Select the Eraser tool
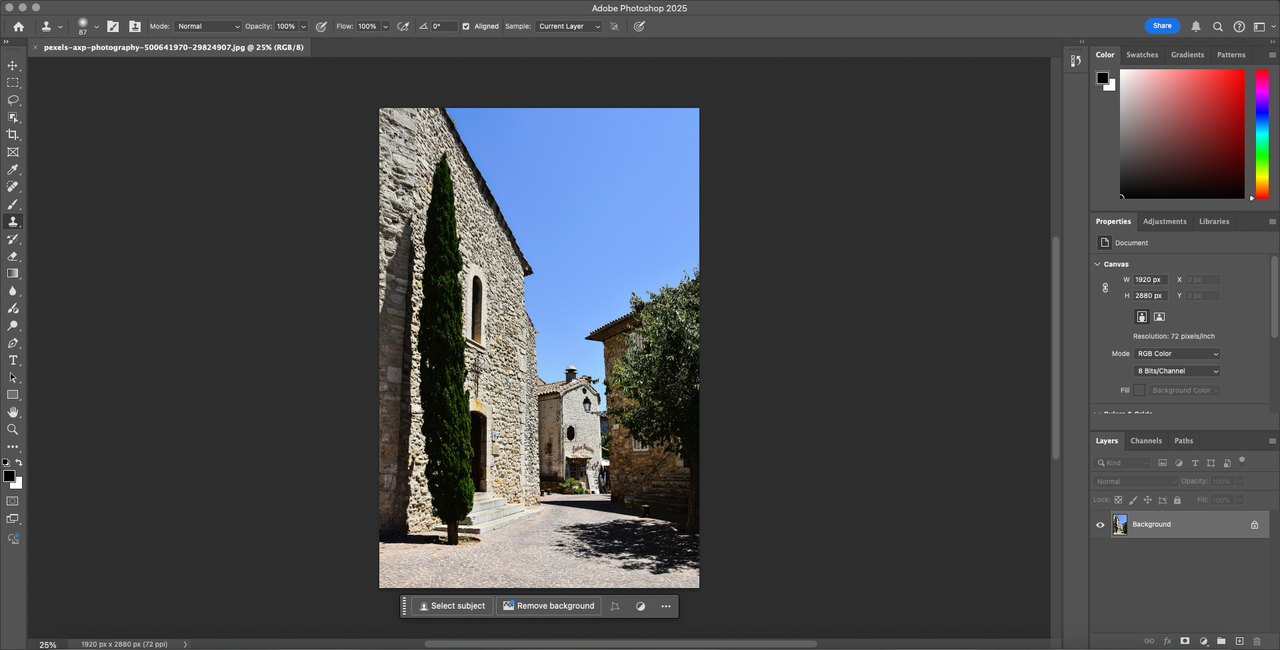This screenshot has width=1280, height=650. click(x=13, y=256)
